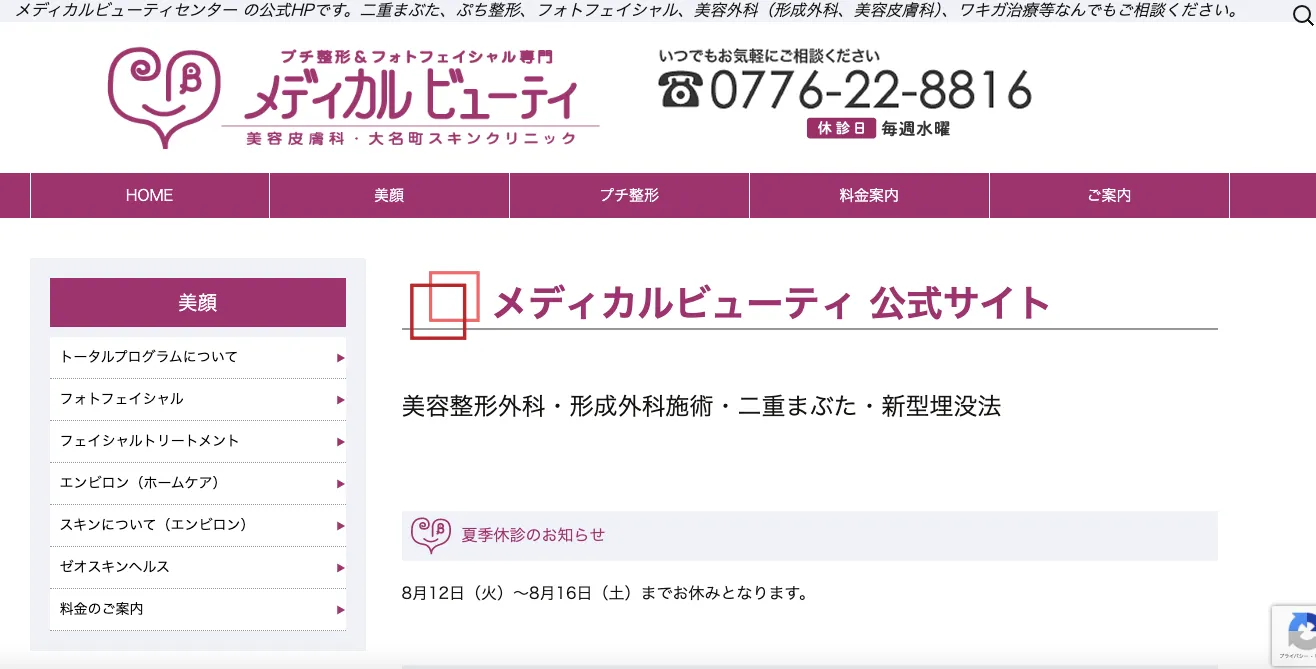
Task: Expand the スキンについて（エンビロン） entry
Action: click(x=197, y=524)
